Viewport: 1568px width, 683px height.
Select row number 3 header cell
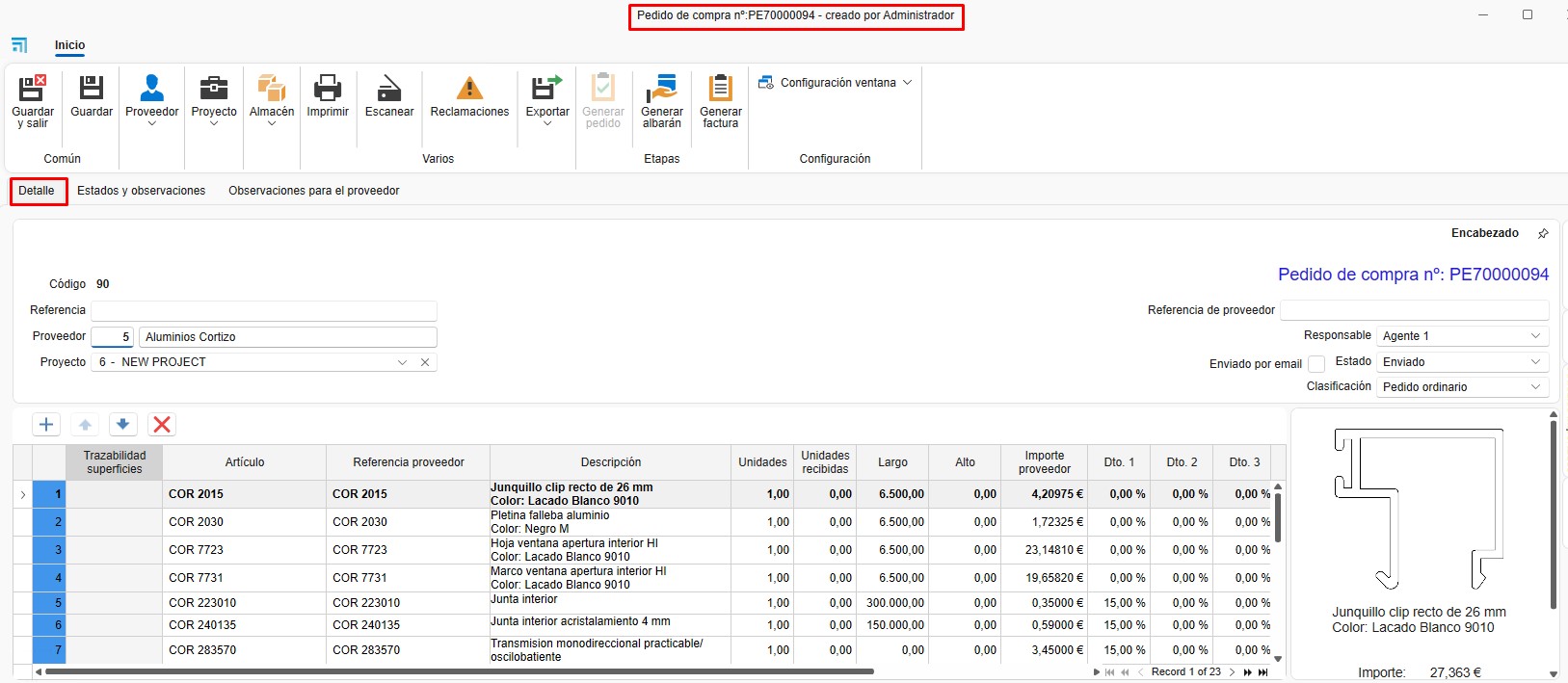[49, 550]
